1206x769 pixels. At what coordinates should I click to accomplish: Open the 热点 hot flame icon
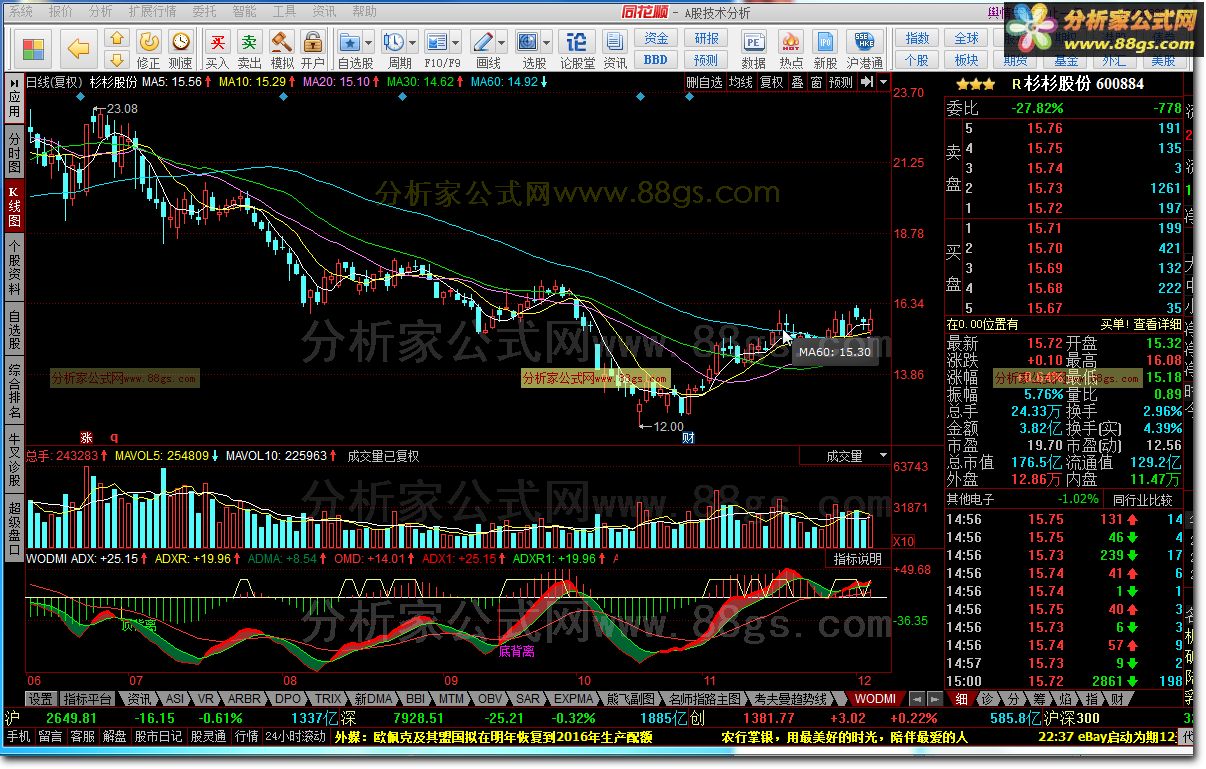(790, 42)
